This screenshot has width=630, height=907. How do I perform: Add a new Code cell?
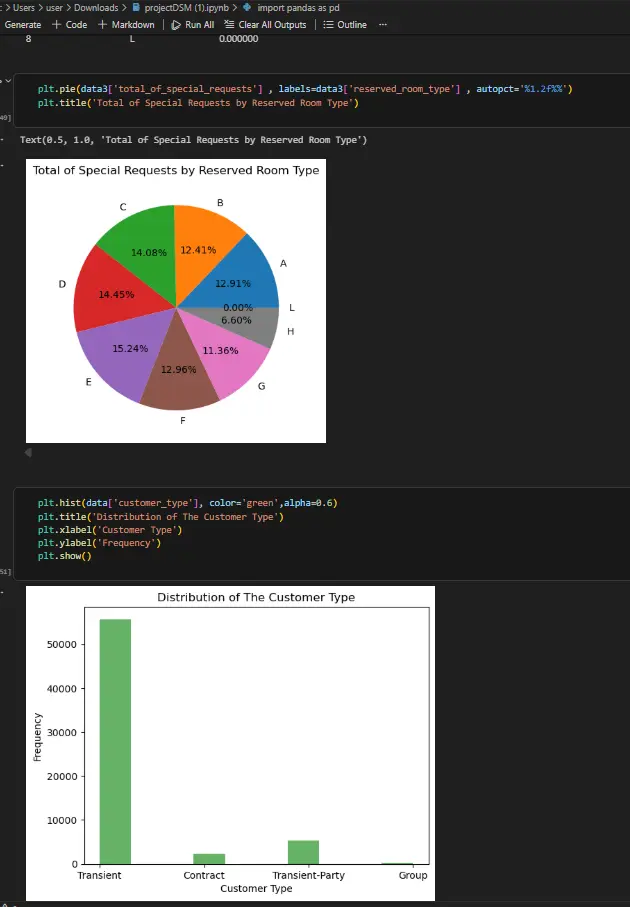(x=69, y=25)
